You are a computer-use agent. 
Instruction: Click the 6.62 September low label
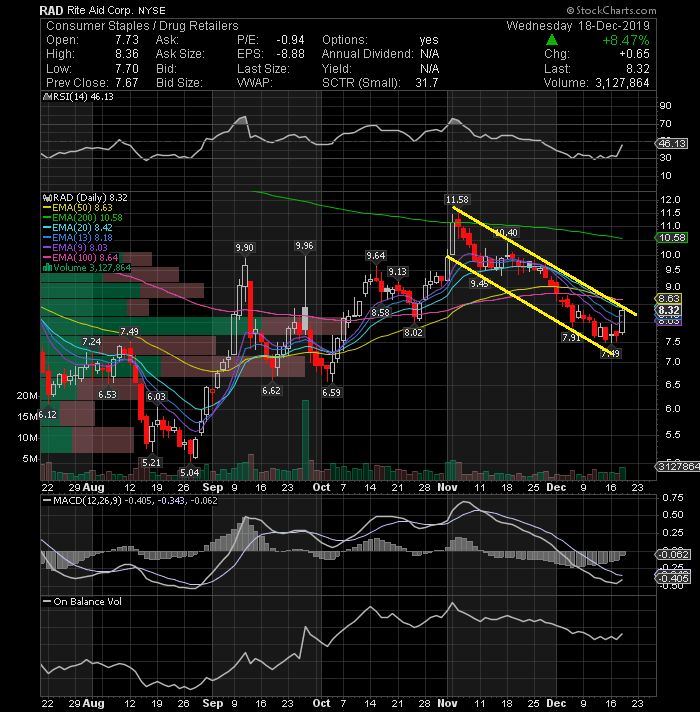271,391
